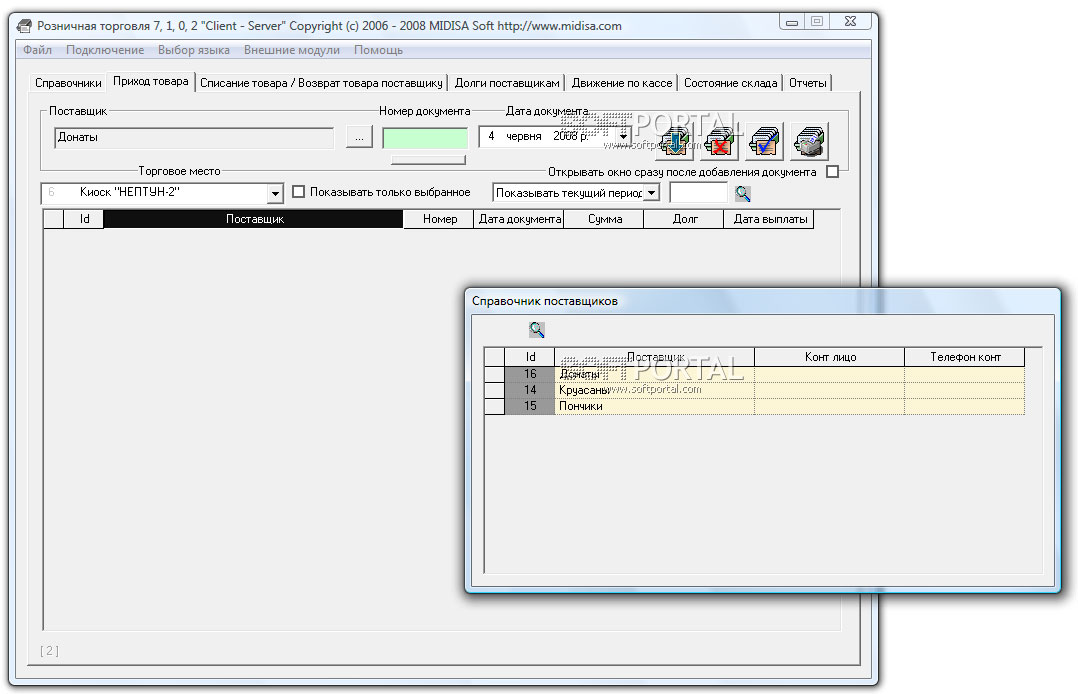Image resolution: width=1078 pixels, height=694 pixels.
Task: Select the 'Донаты' row in suppliers directory
Action: click(x=755, y=373)
